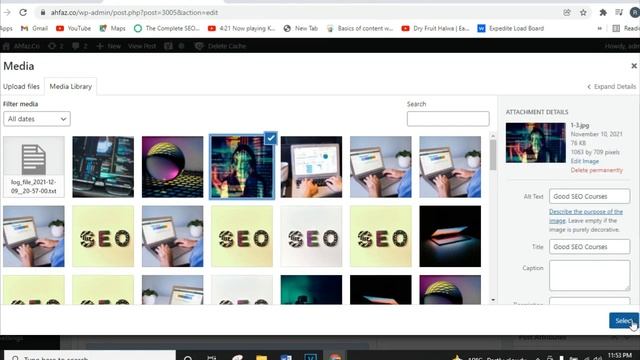640x360 pixels.
Task: Open the Gmail bookmark
Action: [x=34, y=28]
